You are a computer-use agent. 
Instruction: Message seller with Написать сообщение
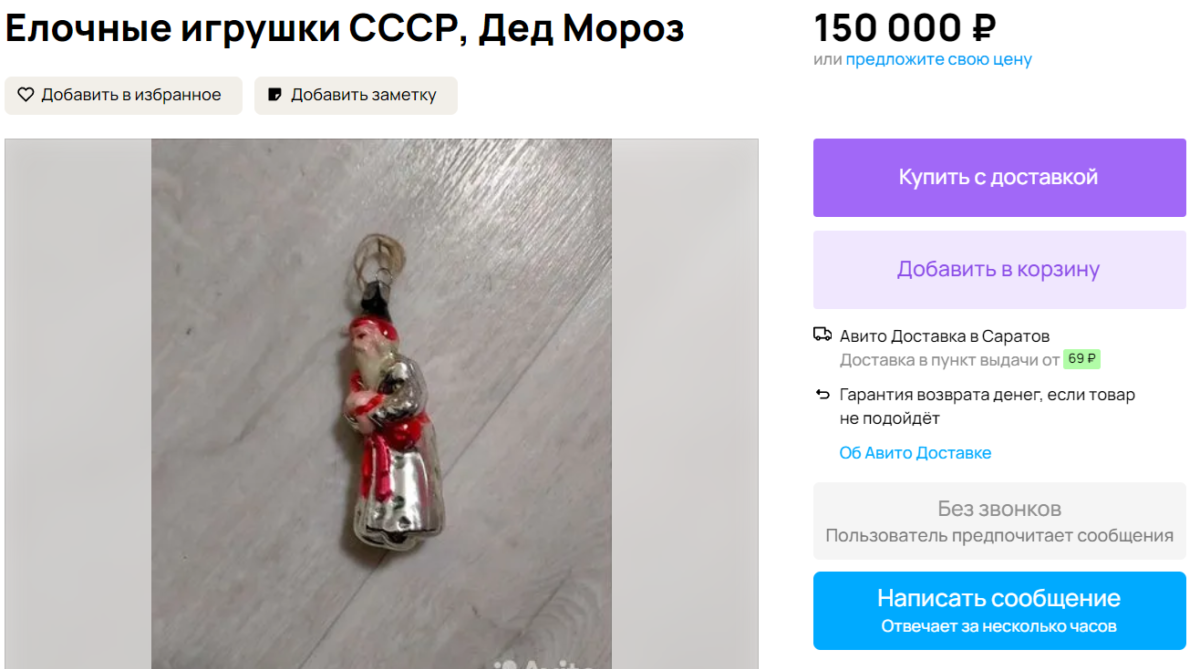point(999,610)
